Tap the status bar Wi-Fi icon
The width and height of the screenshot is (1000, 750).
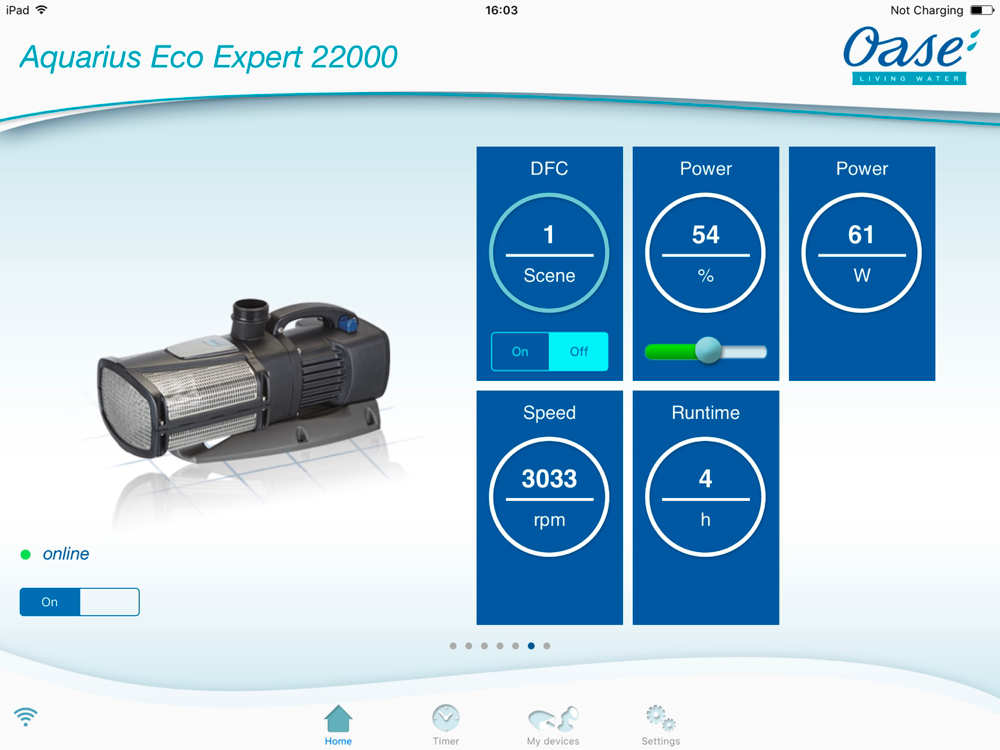[41, 10]
